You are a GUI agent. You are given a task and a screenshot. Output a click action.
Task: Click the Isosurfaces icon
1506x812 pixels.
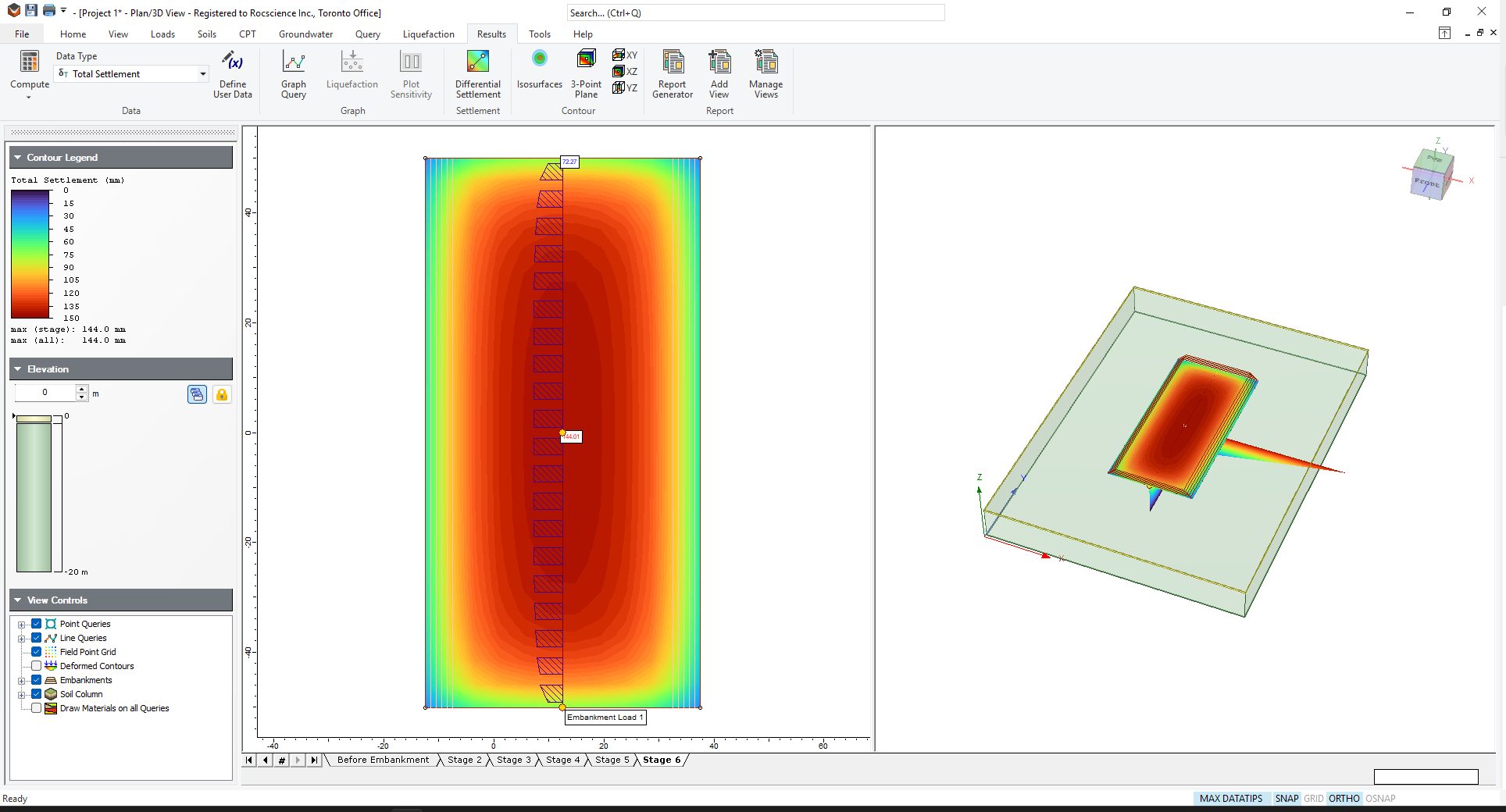click(540, 59)
